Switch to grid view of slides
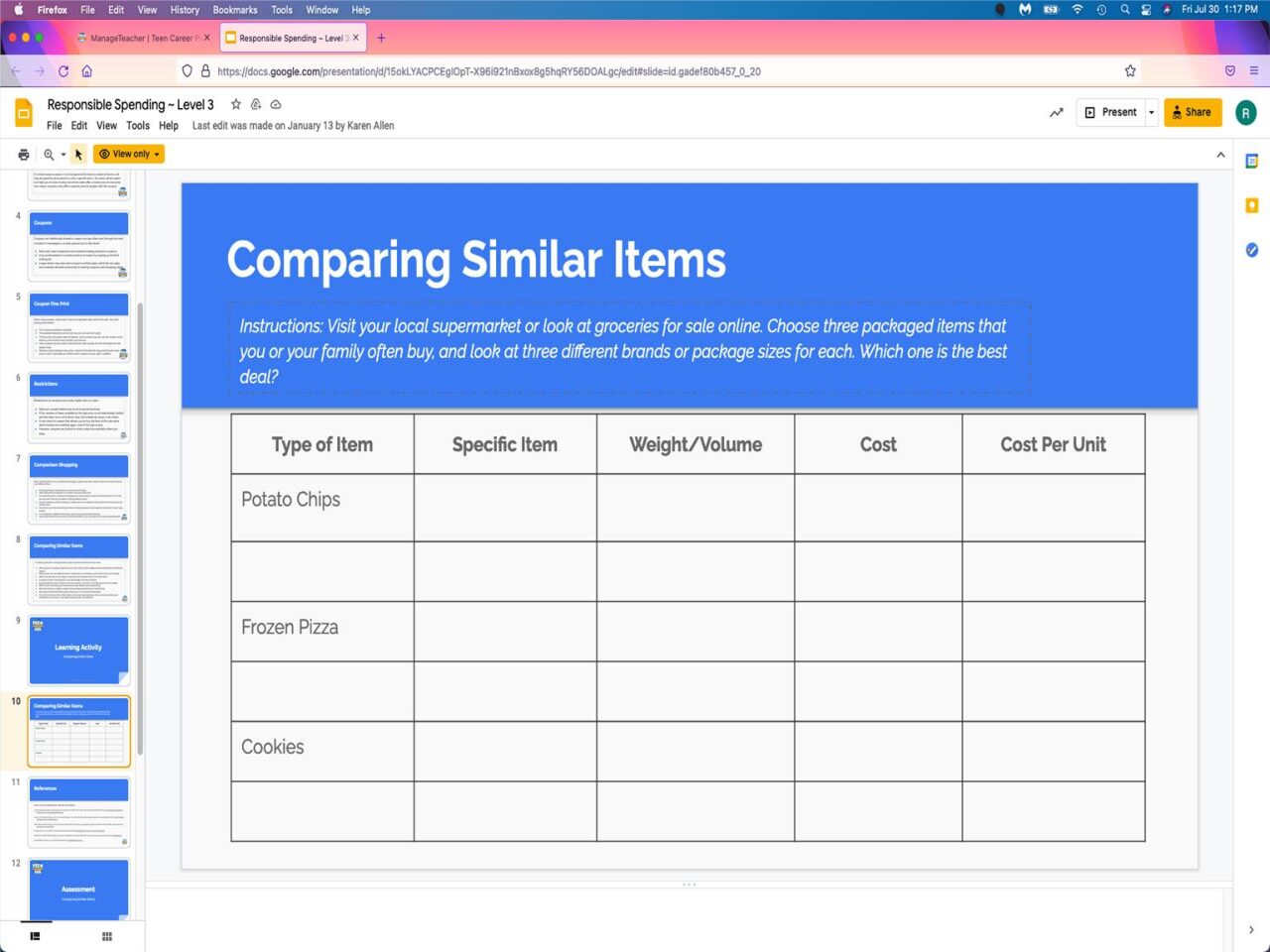The image size is (1270, 952). coord(107,936)
